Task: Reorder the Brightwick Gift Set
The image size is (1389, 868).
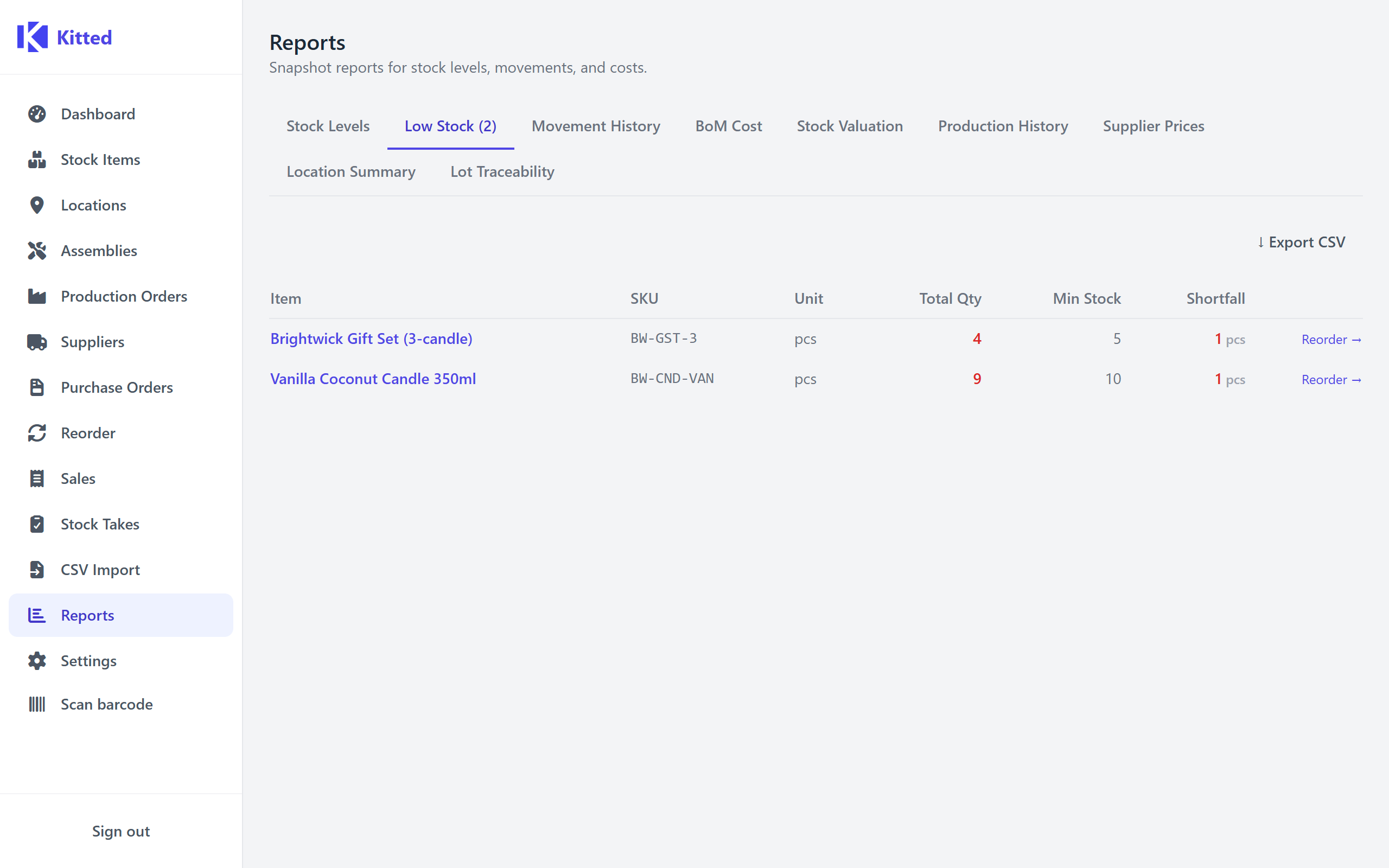Action: point(1331,339)
